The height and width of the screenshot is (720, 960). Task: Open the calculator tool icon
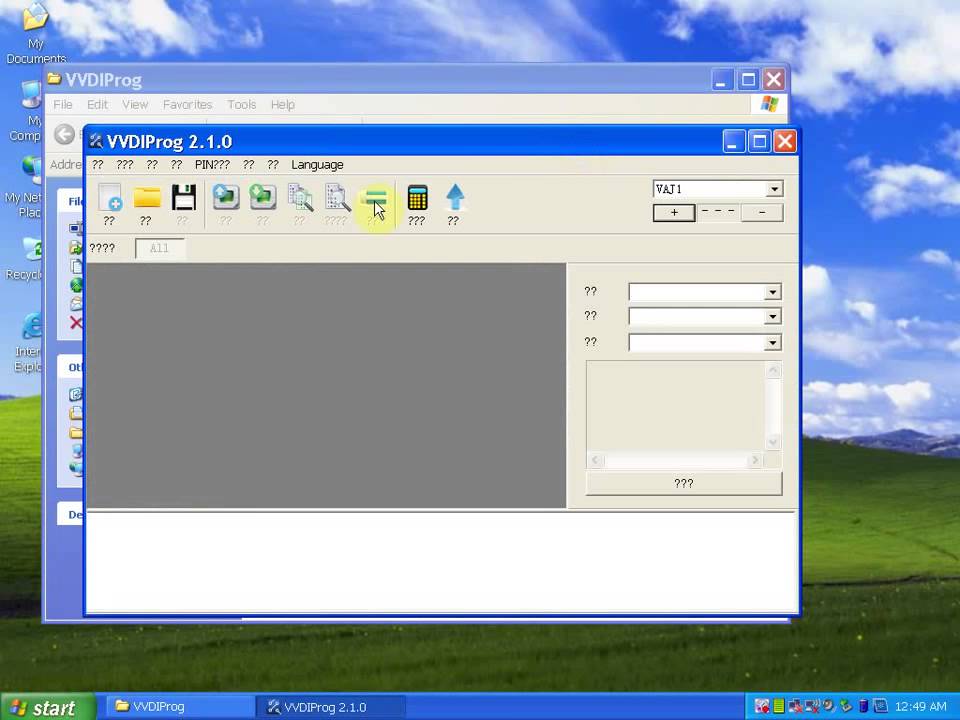click(417, 198)
